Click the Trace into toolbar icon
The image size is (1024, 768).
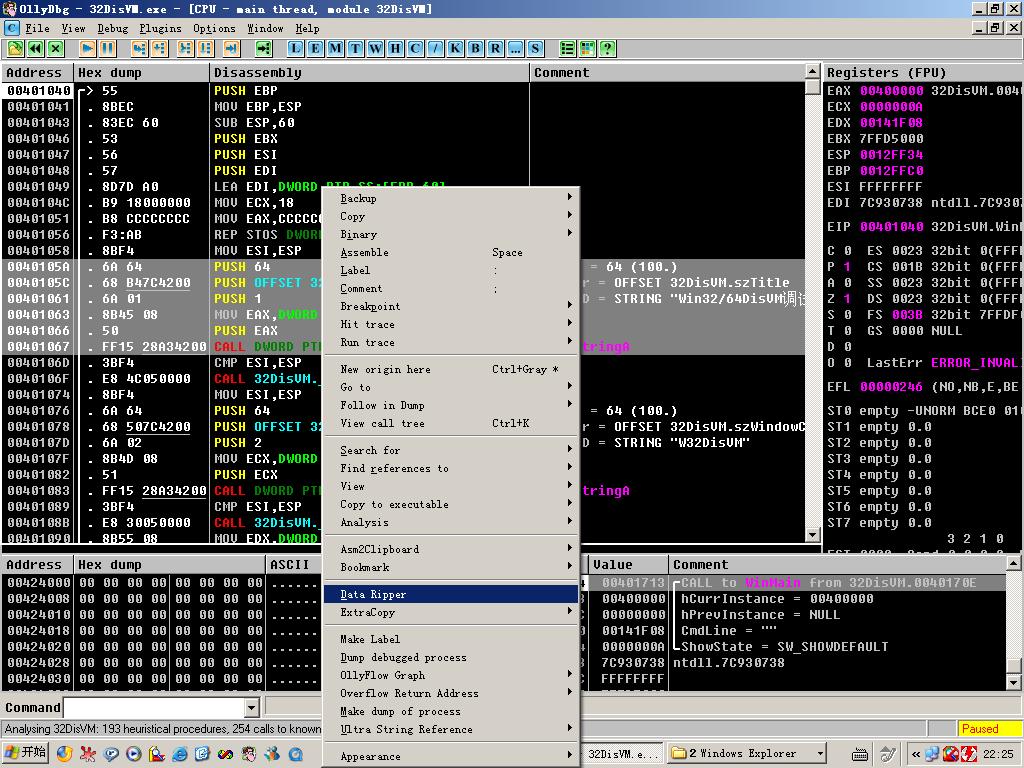tap(185, 48)
